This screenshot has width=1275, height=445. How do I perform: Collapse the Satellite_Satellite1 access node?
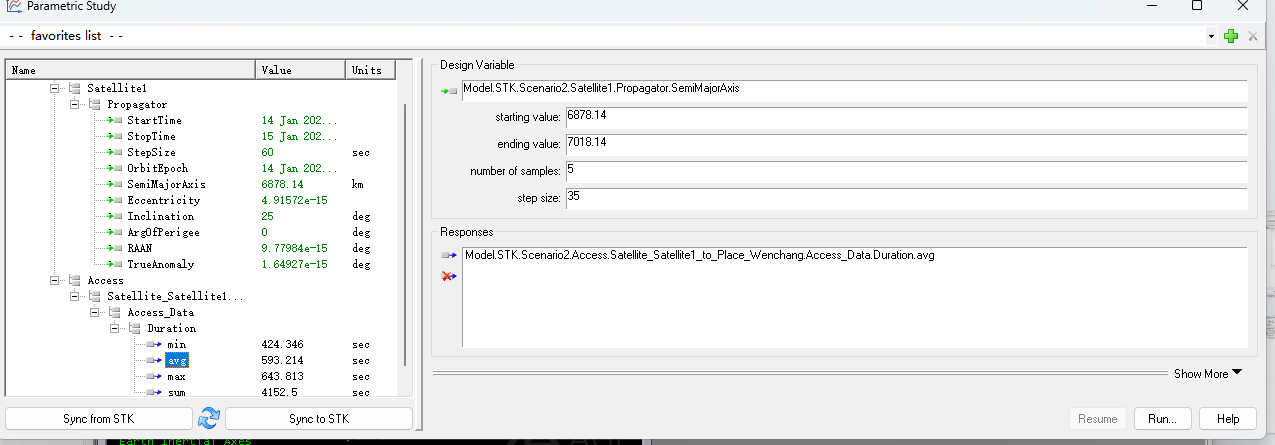click(x=75, y=296)
